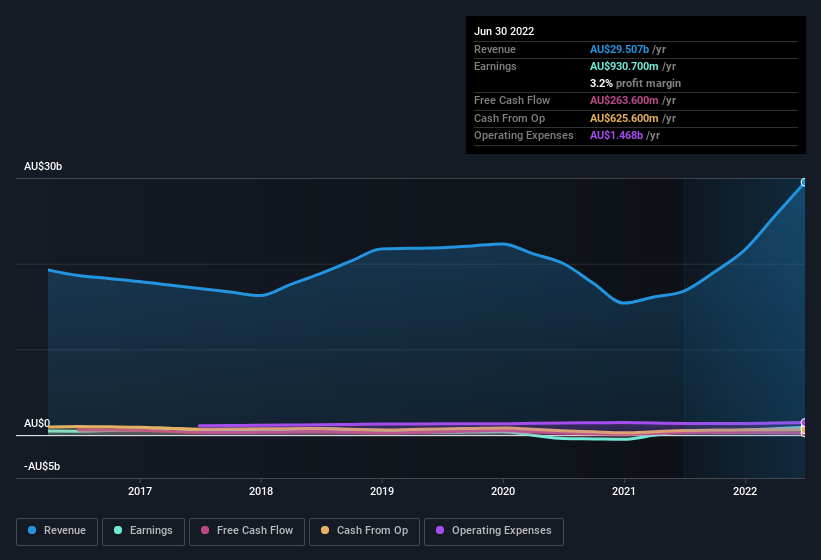The height and width of the screenshot is (560, 821).
Task: Click the -AU$5b y-axis label
Action: pyautogui.click(x=42, y=466)
